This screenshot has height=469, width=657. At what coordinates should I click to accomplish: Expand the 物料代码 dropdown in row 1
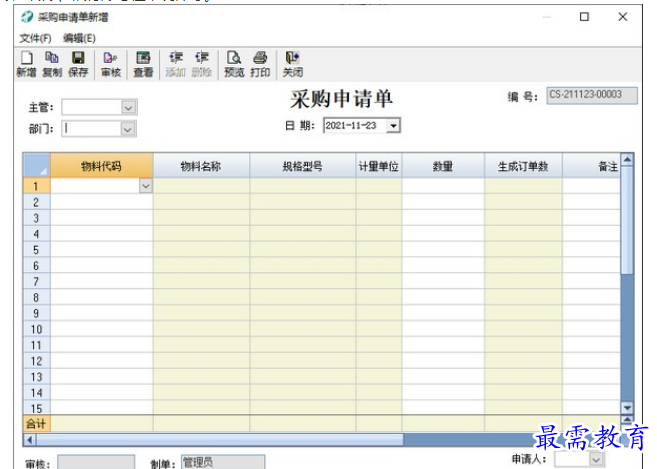[145, 186]
